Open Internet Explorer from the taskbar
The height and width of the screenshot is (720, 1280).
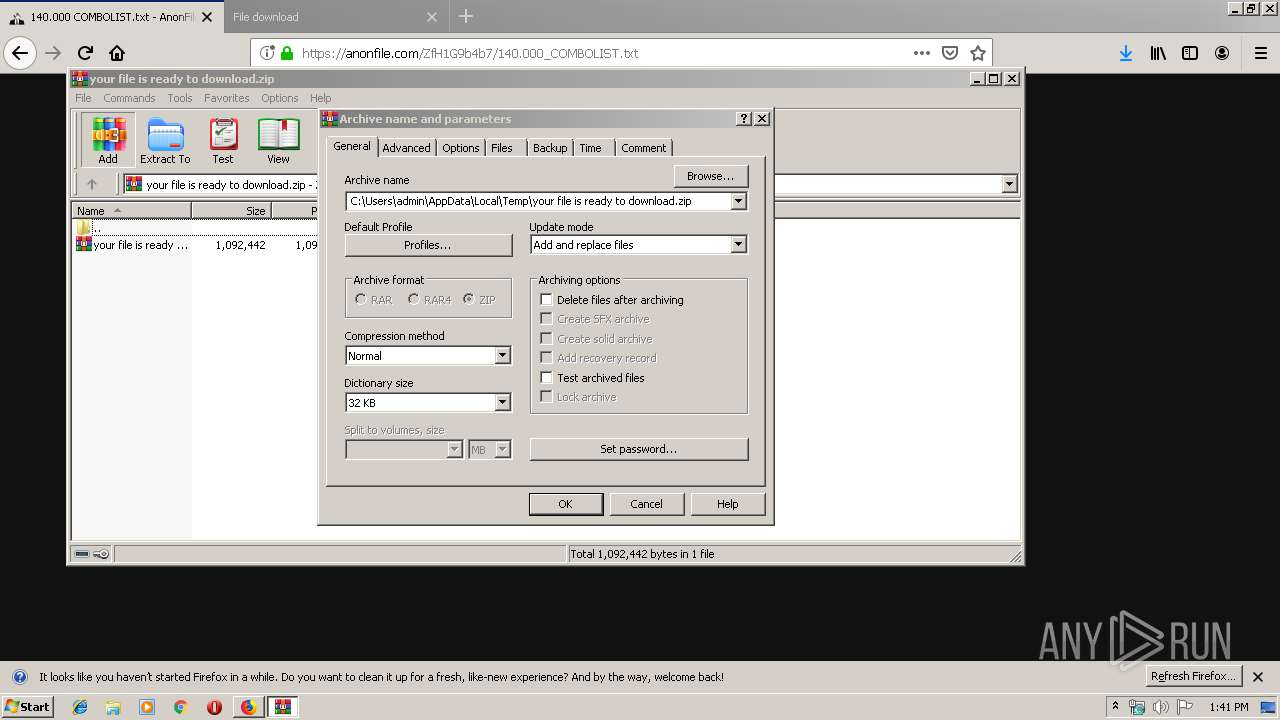tap(80, 707)
